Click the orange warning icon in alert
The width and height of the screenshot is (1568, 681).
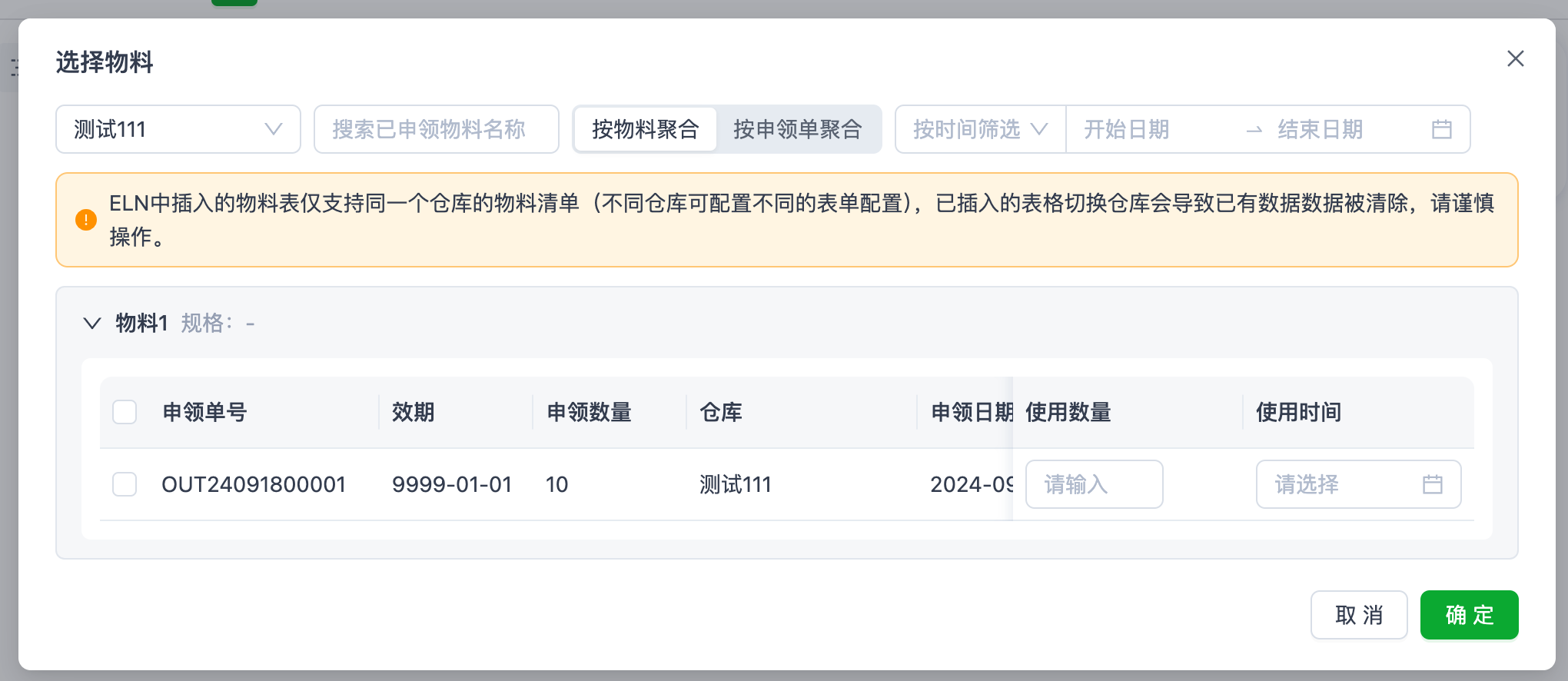tap(86, 220)
